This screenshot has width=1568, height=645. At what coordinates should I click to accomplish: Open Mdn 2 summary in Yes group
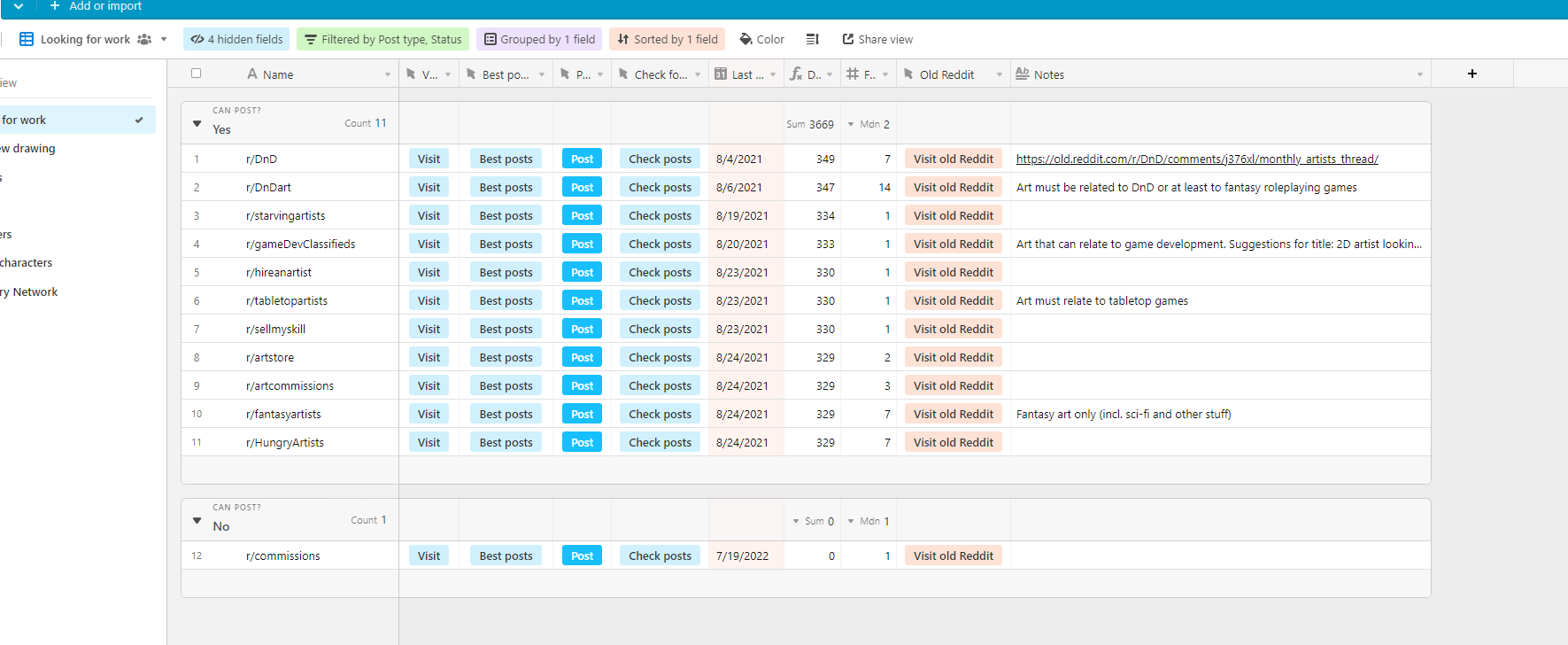click(869, 124)
